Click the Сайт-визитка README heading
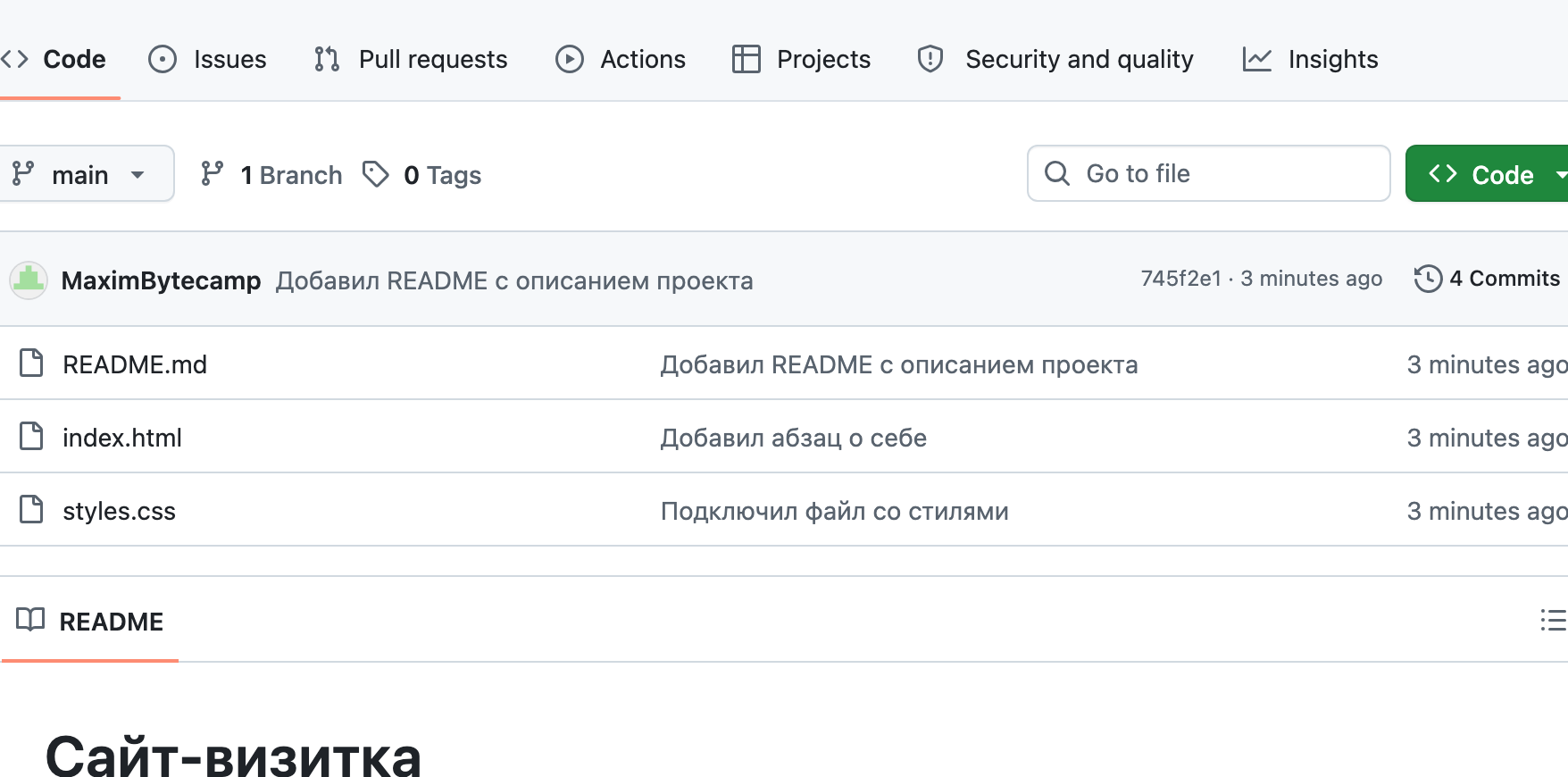 pyautogui.click(x=233, y=756)
